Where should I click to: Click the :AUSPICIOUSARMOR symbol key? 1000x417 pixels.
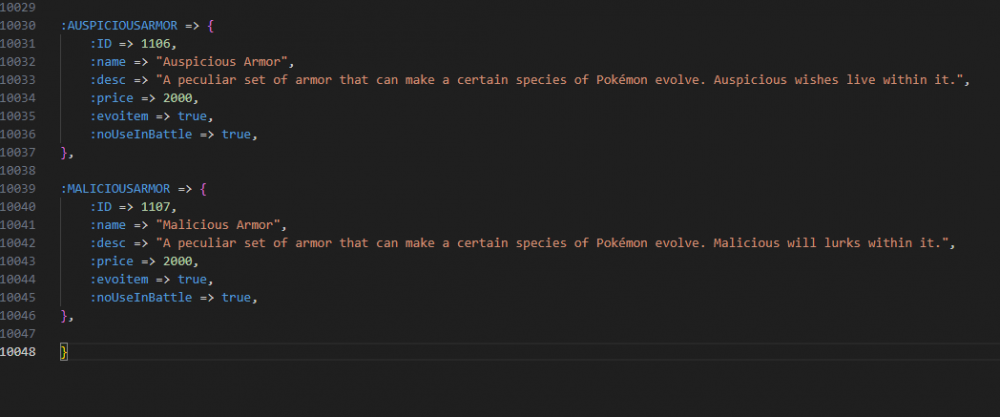pos(119,26)
